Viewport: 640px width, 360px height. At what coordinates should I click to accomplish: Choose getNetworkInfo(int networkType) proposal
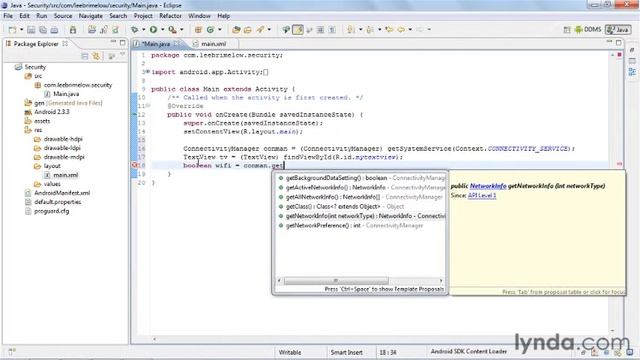pyautogui.click(x=361, y=216)
